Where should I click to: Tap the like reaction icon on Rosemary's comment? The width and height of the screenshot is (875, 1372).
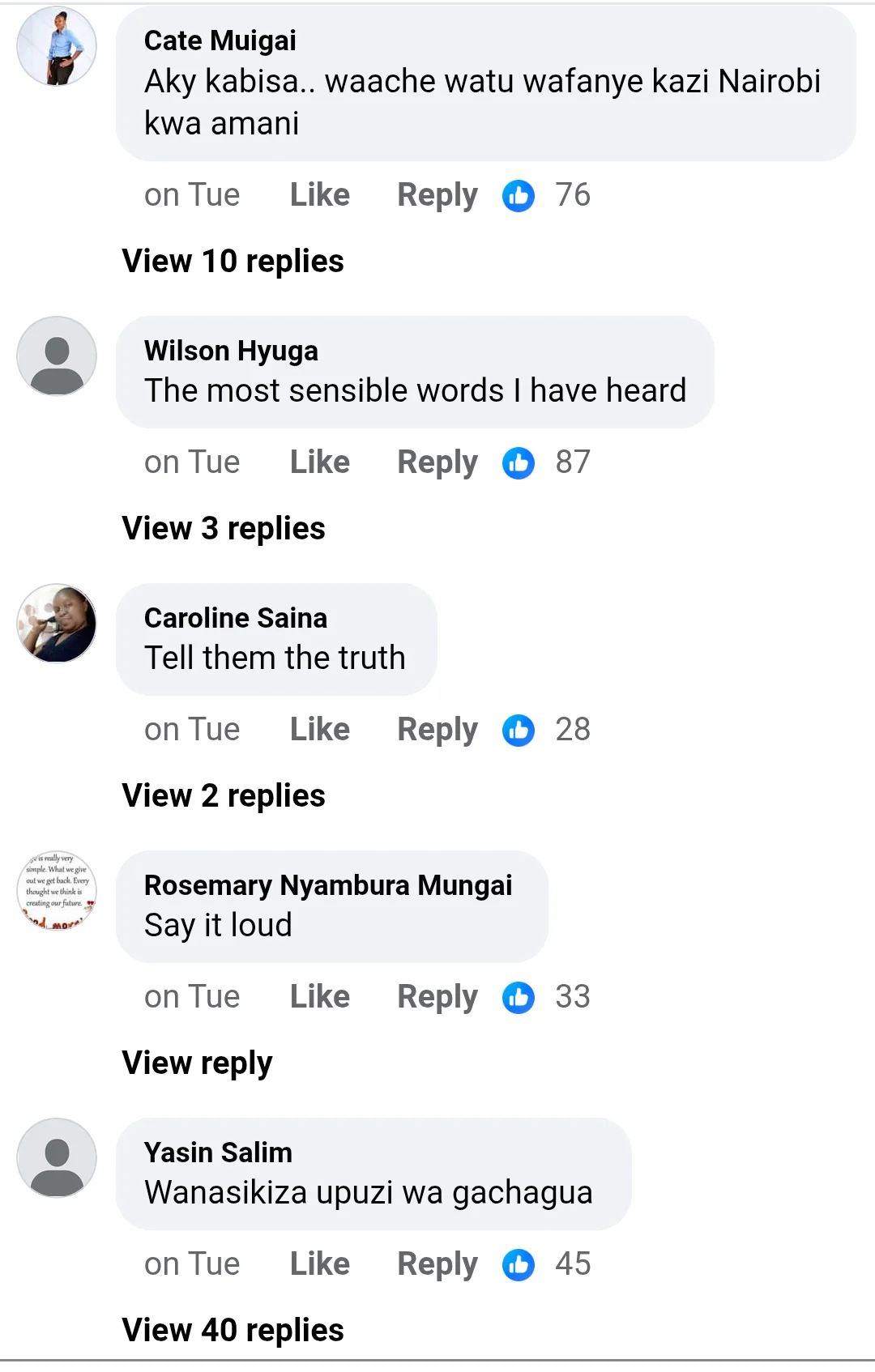[519, 997]
